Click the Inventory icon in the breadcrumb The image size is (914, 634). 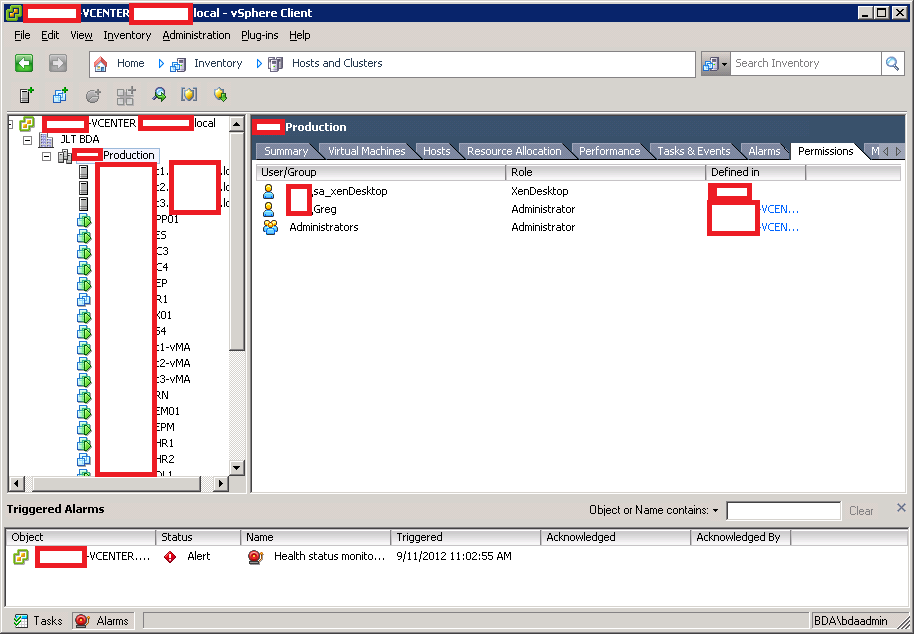tap(178, 64)
